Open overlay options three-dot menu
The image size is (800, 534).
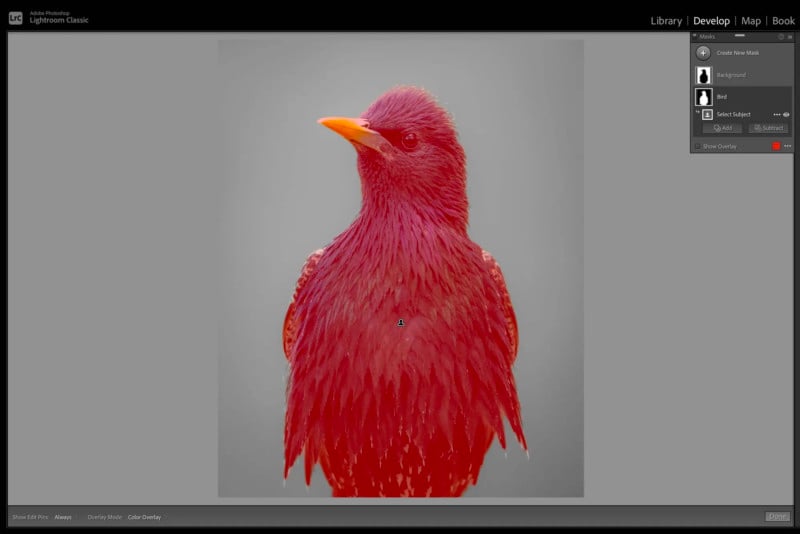(787, 146)
